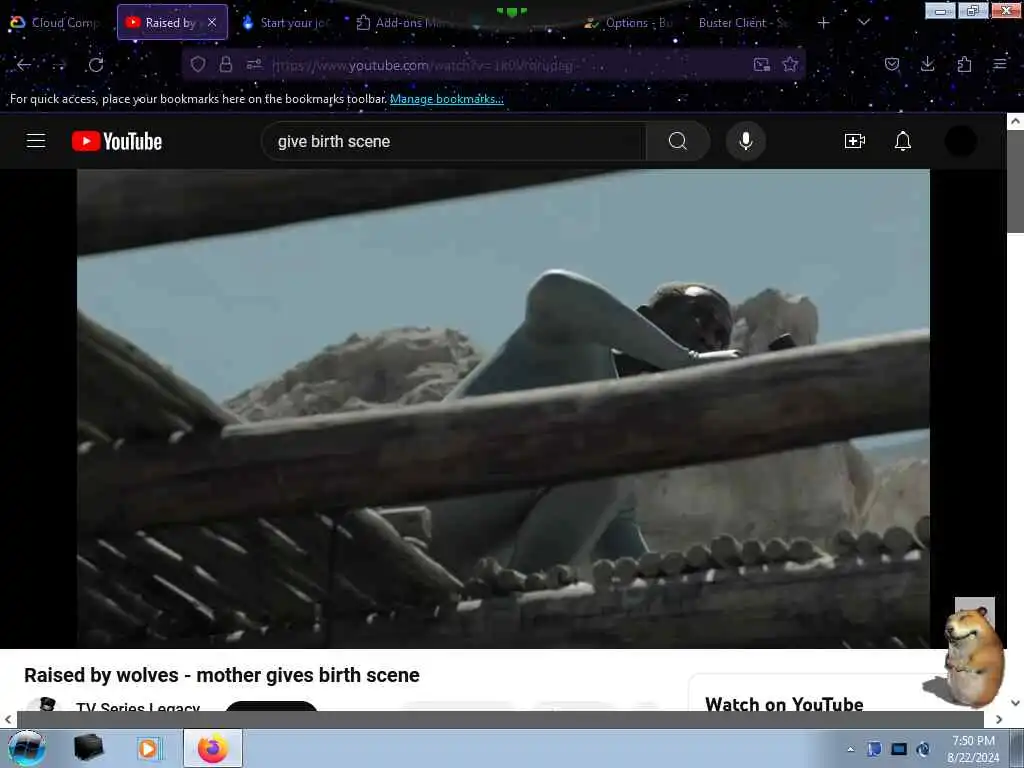Click the YouTube search magnifier button
This screenshot has height=768, width=1024.
(678, 141)
